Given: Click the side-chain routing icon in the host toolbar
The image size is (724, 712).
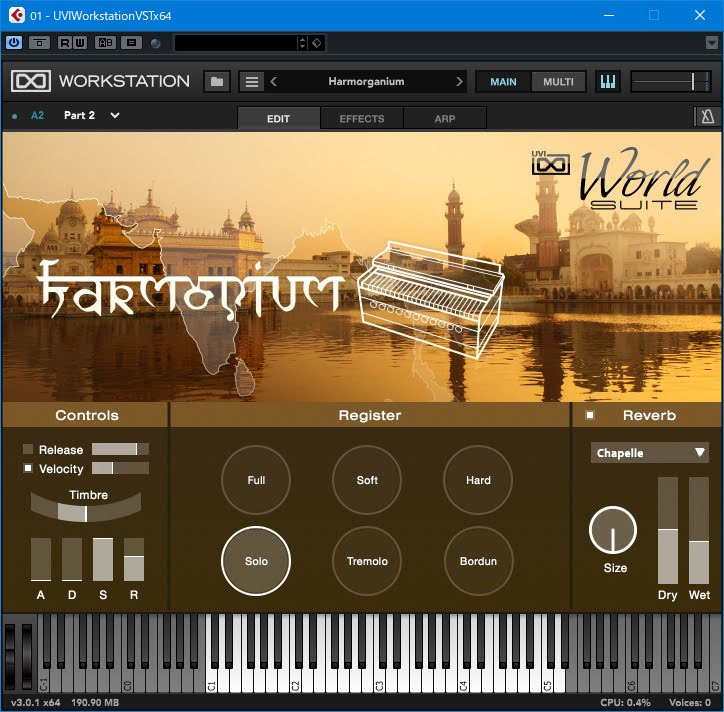Looking at the screenshot, I should click(x=39, y=43).
